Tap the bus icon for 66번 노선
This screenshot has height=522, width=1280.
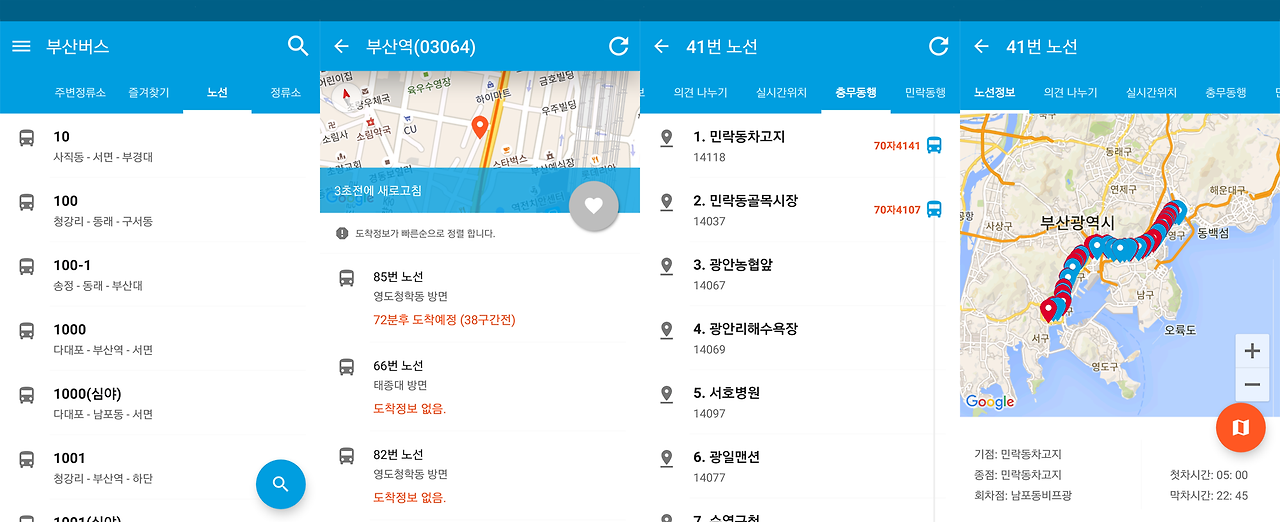[346, 366]
